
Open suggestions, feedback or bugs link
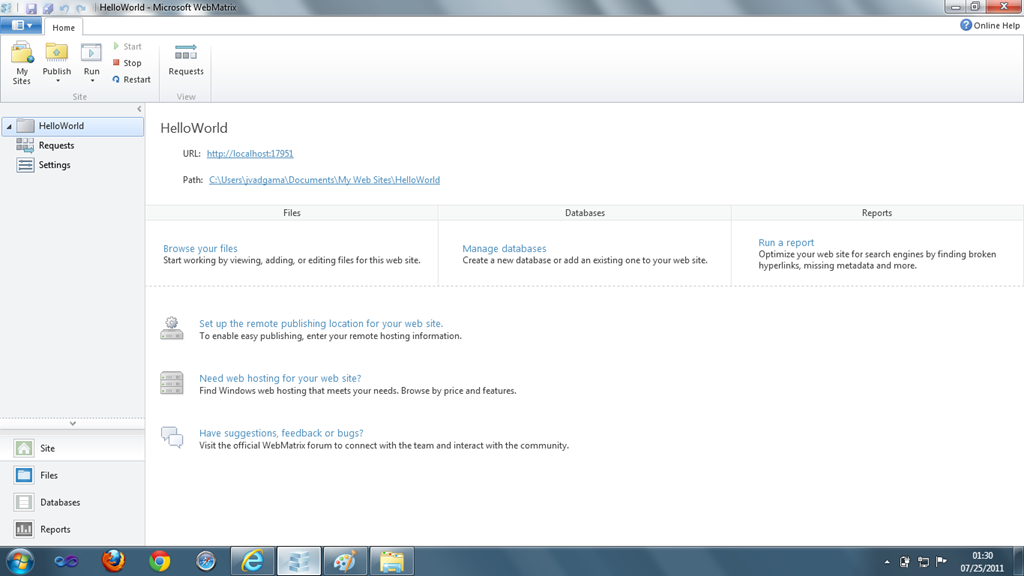coord(281,433)
